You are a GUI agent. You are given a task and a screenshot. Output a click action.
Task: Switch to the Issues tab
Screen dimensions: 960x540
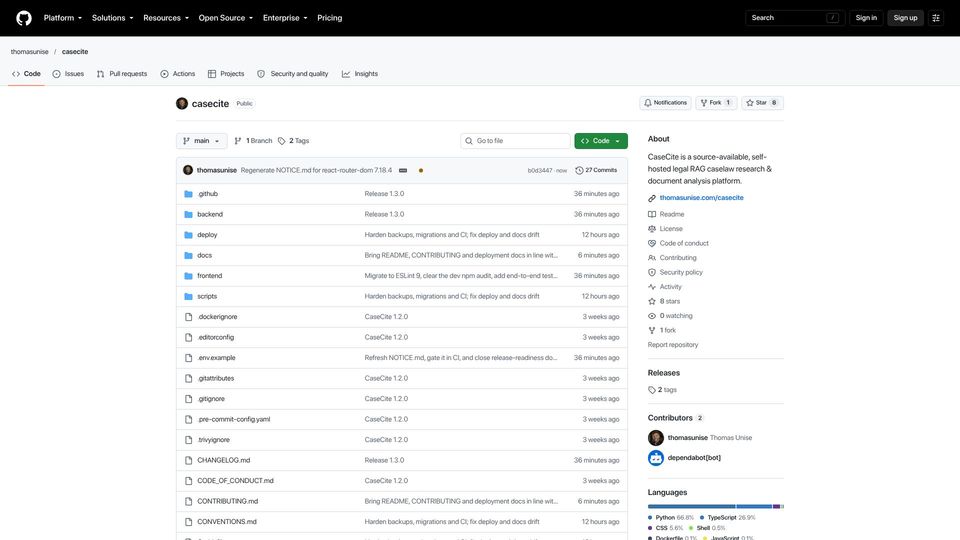click(x=68, y=73)
